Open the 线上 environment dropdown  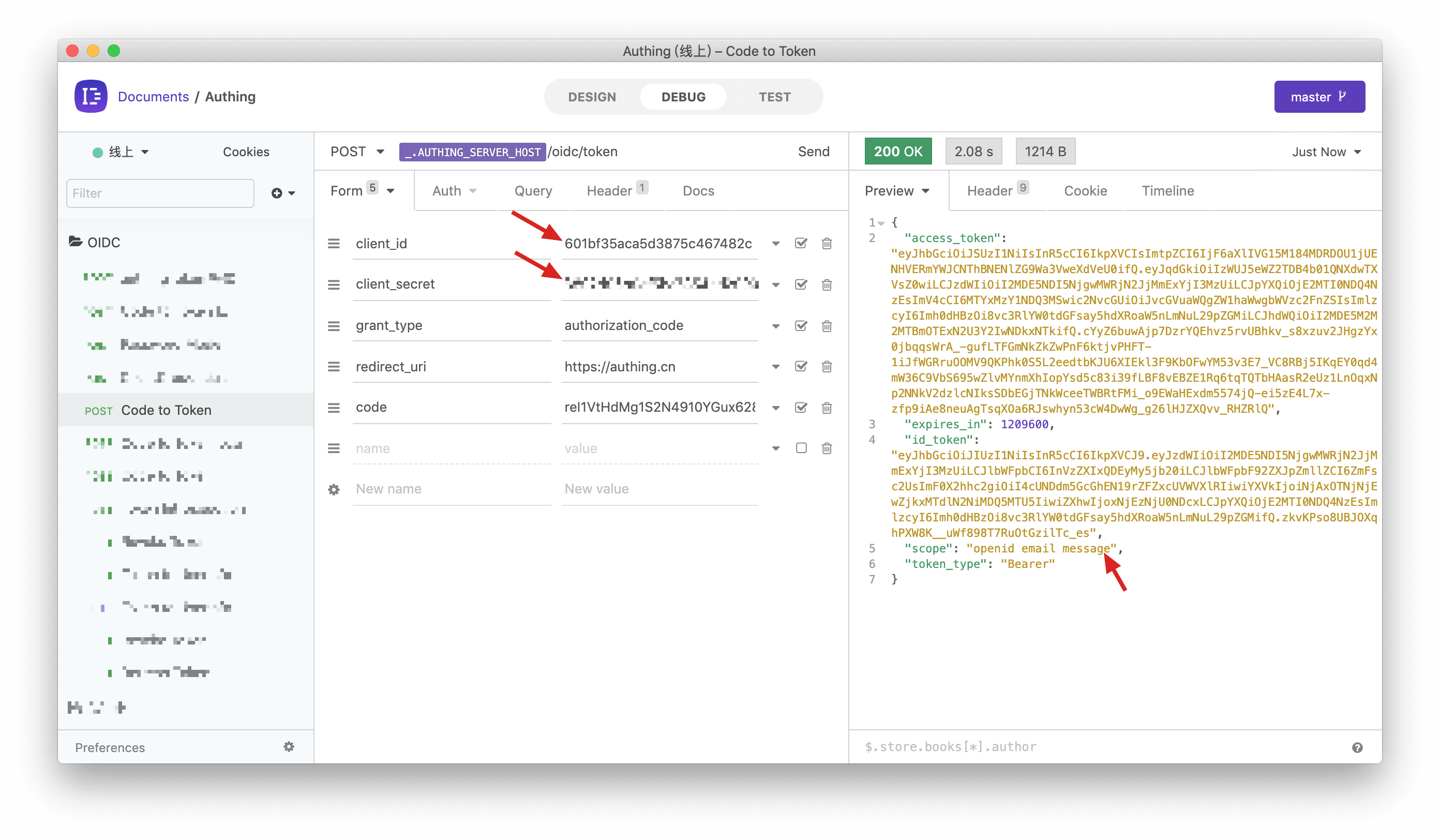(x=121, y=152)
